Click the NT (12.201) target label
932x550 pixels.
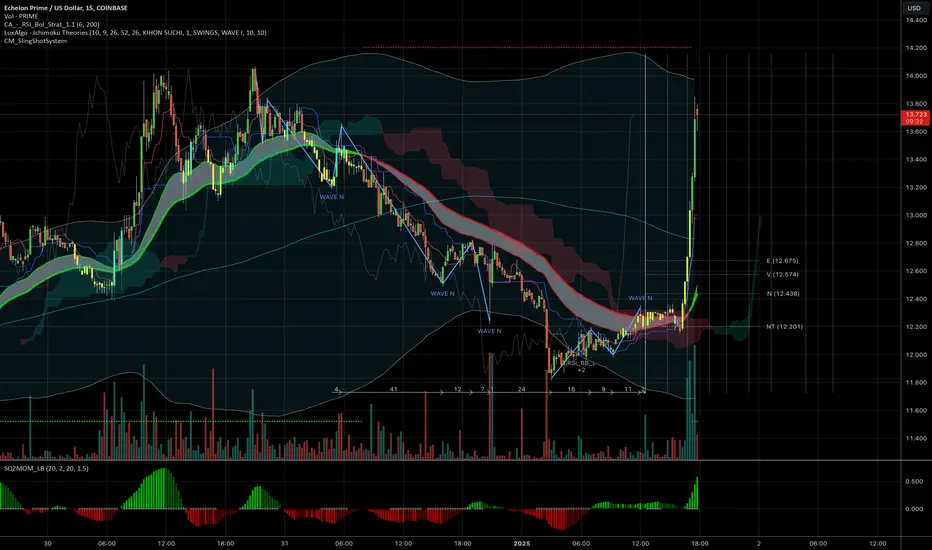[x=785, y=326]
